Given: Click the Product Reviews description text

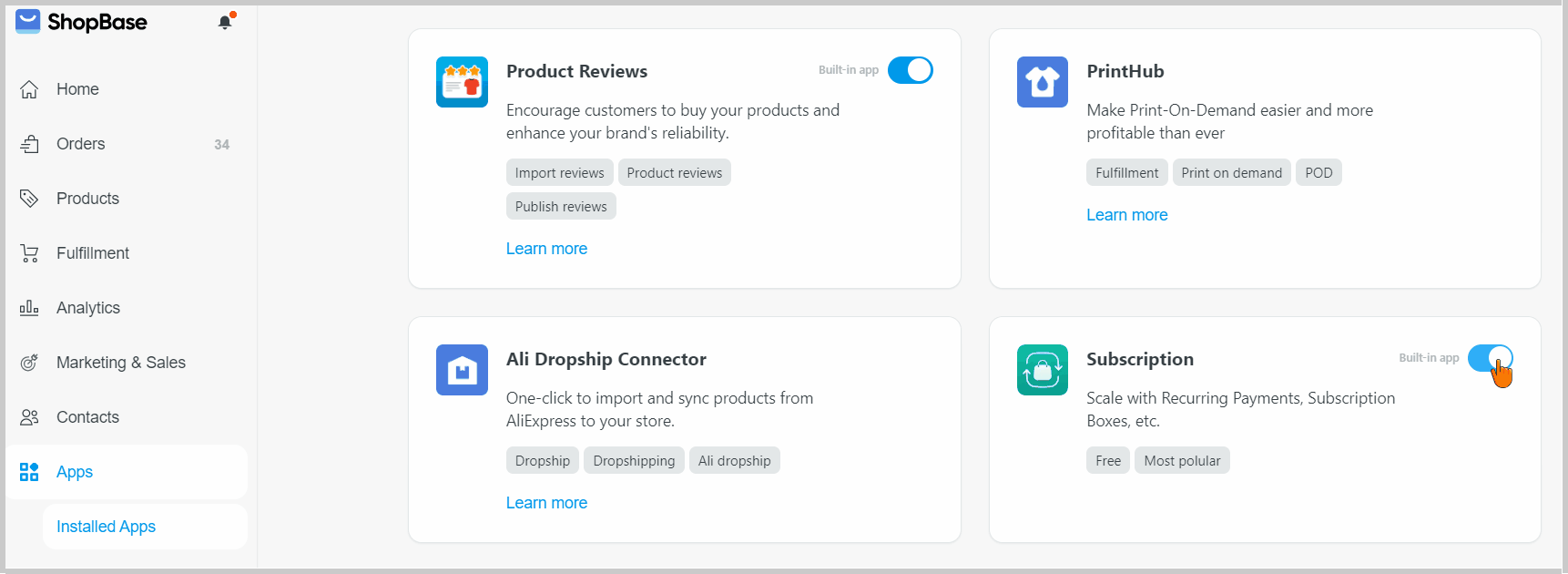Looking at the screenshot, I should tap(673, 121).
